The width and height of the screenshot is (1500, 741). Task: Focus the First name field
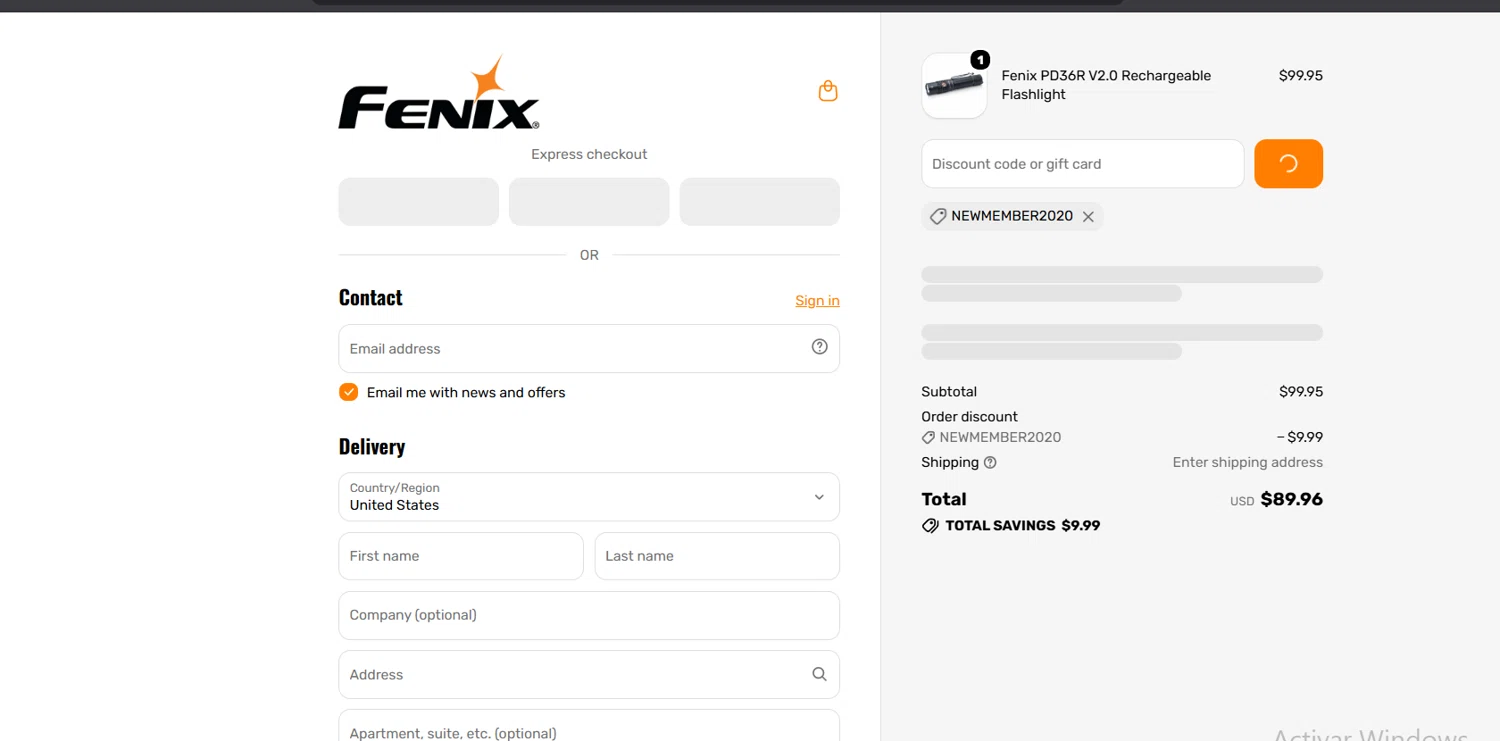click(x=461, y=556)
